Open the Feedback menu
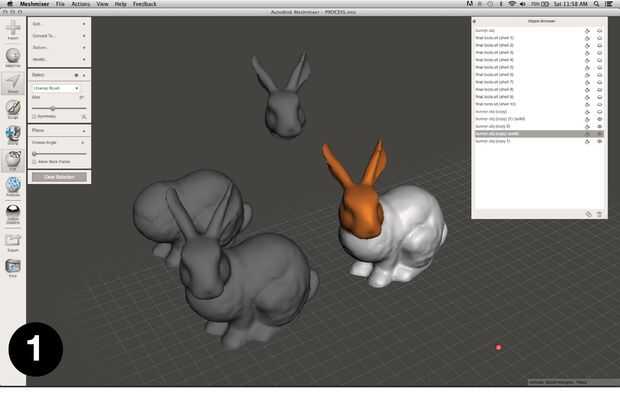Screen dimensions: 620x401 pos(145,4)
